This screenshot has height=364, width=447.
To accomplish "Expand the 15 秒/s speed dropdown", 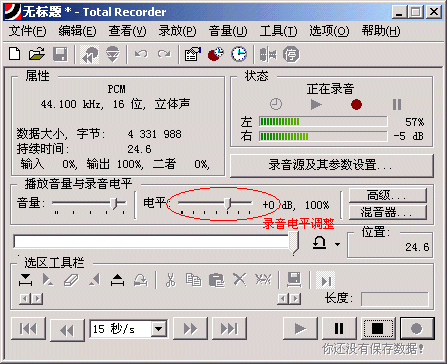I will pyautogui.click(x=159, y=329).
